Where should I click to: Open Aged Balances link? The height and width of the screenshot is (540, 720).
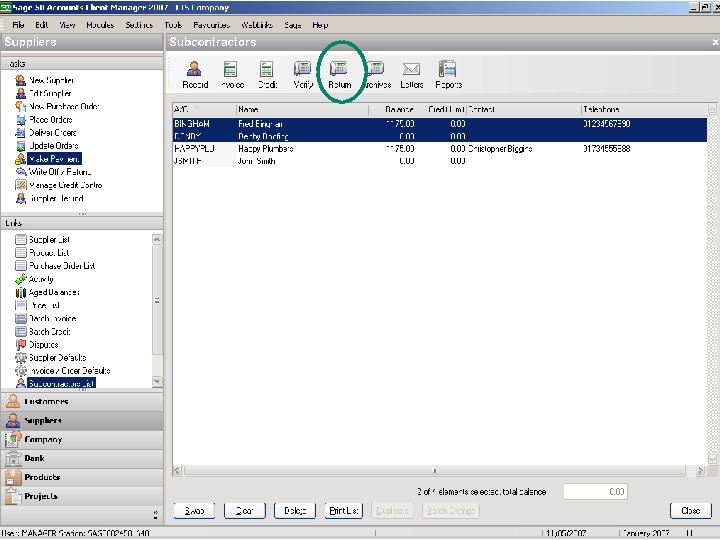click(47, 292)
